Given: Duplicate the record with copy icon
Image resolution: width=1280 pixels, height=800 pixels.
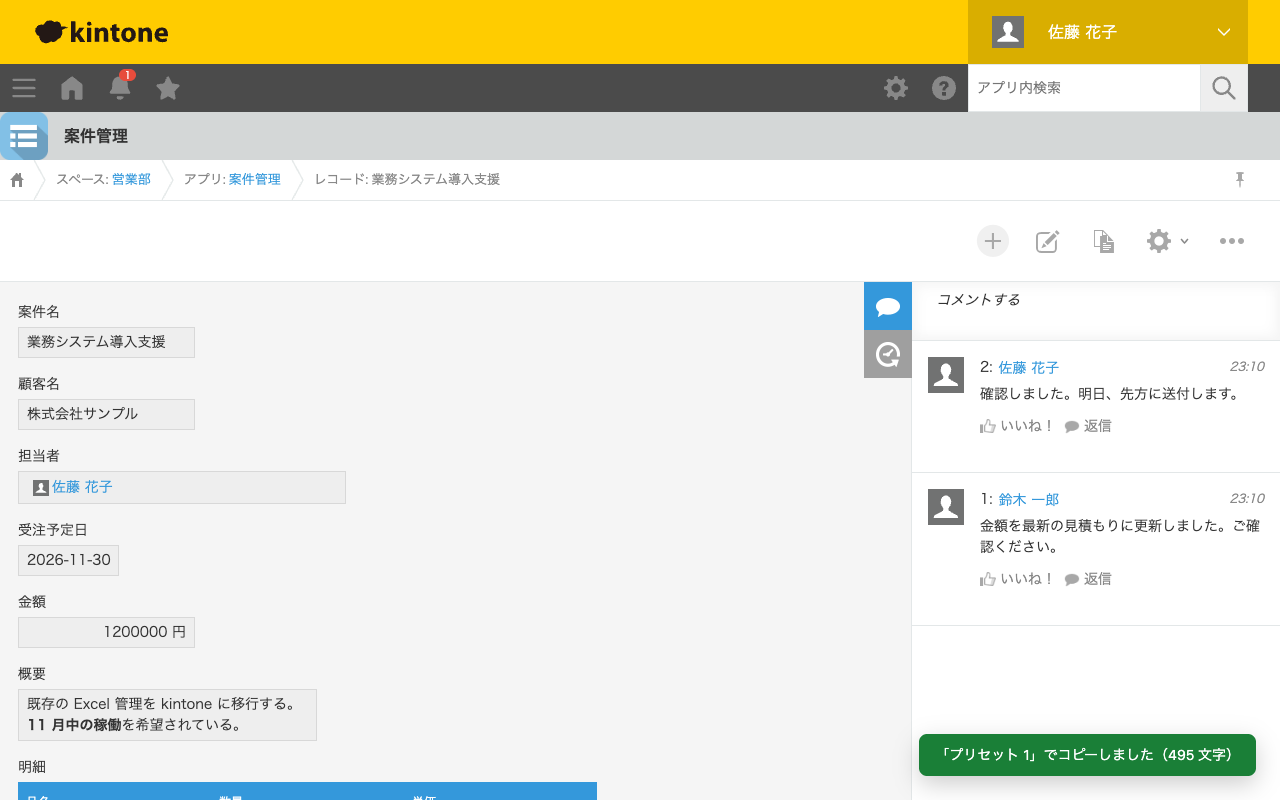Looking at the screenshot, I should point(1103,241).
